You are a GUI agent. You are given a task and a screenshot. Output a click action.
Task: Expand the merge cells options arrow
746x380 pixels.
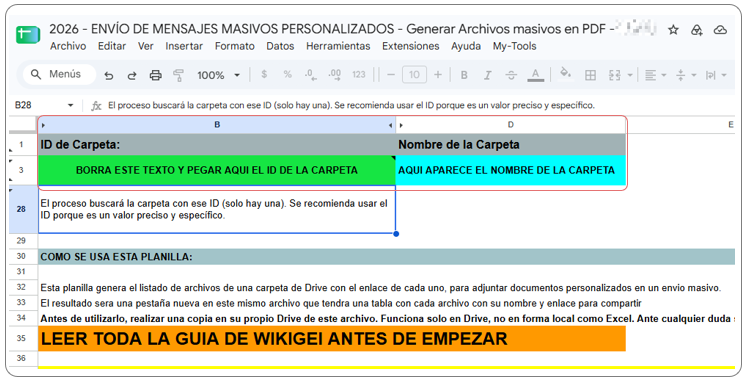point(630,75)
